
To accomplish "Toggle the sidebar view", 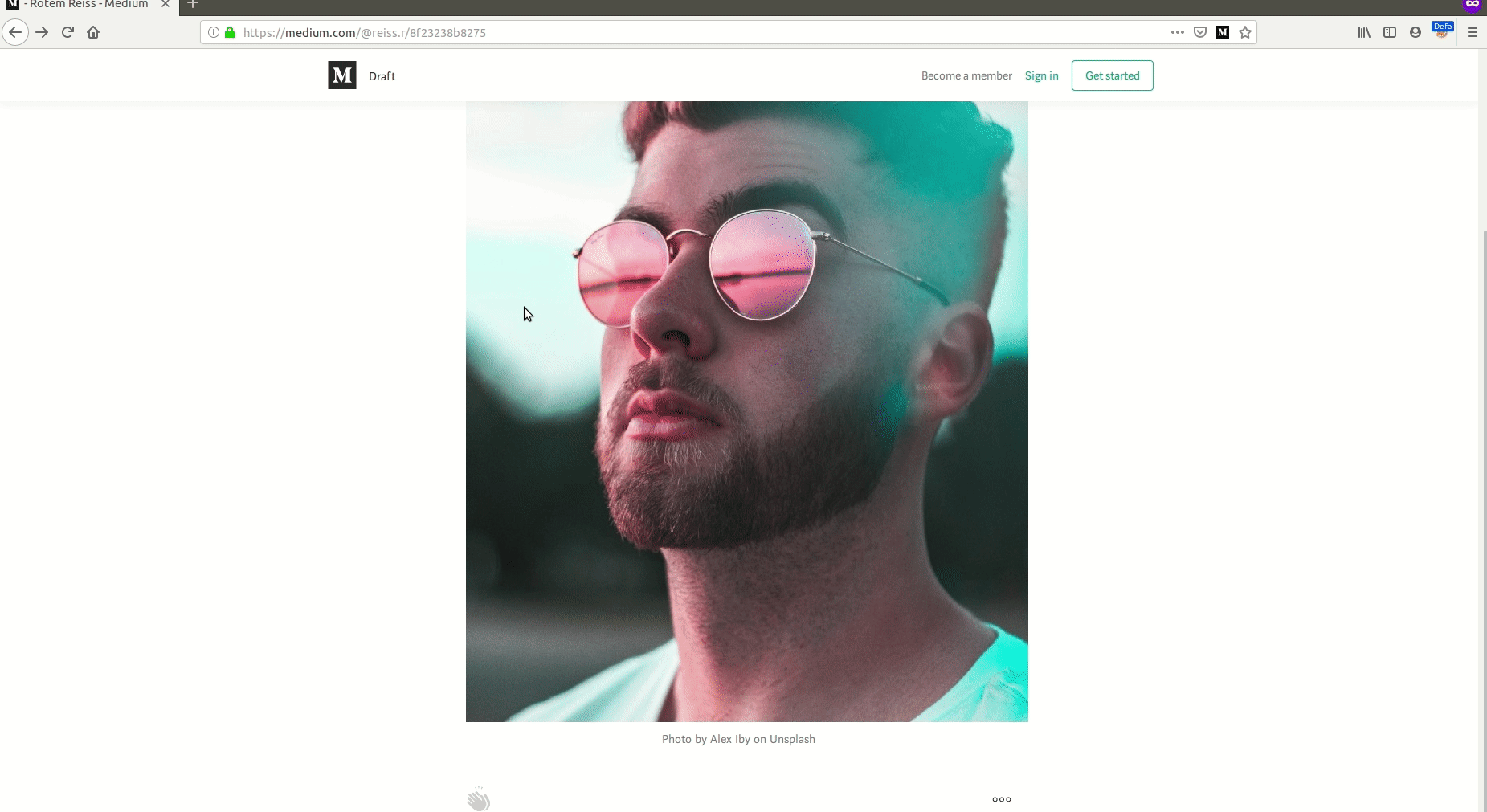I will (1390, 32).
